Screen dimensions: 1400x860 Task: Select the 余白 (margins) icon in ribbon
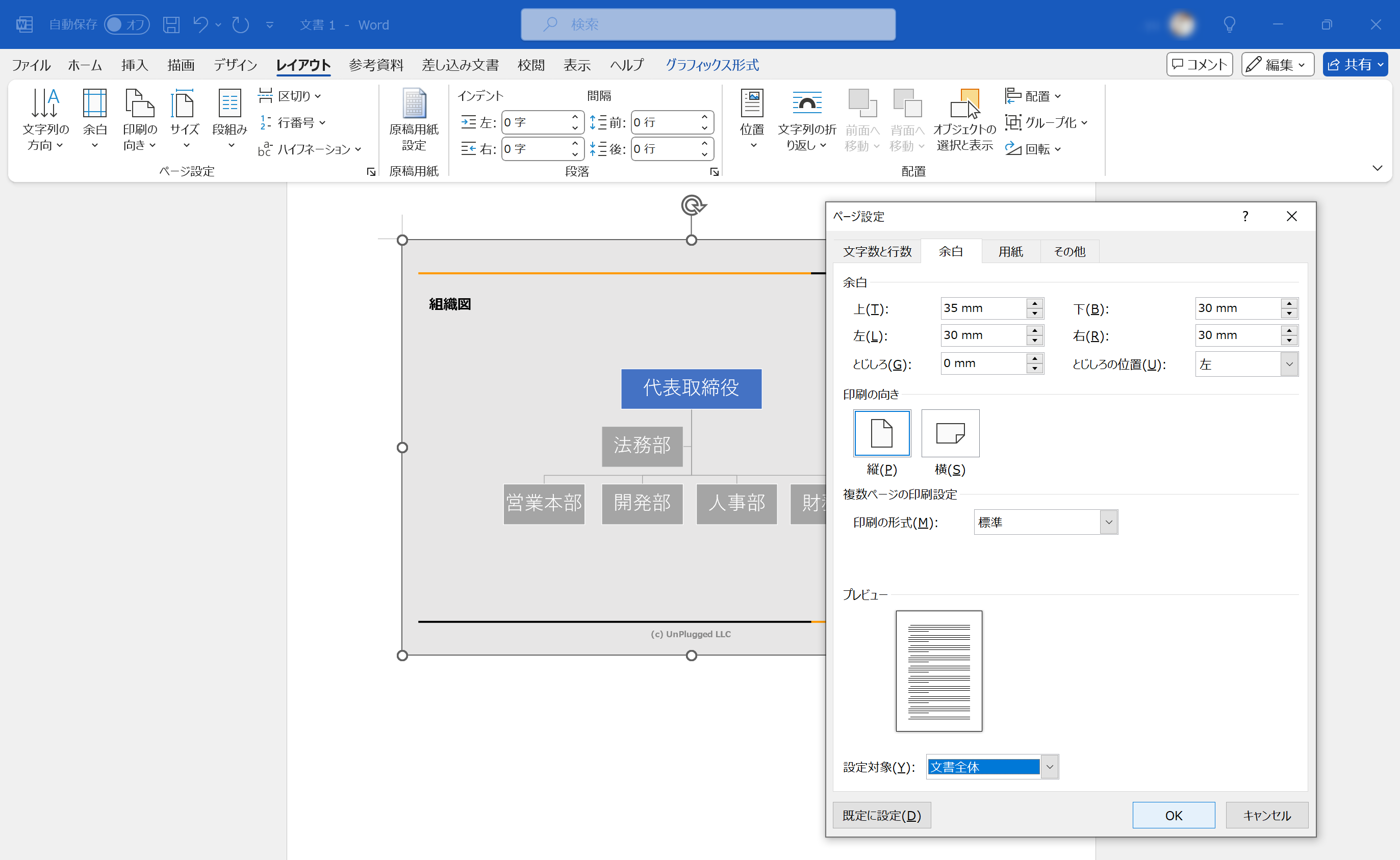tap(94, 118)
